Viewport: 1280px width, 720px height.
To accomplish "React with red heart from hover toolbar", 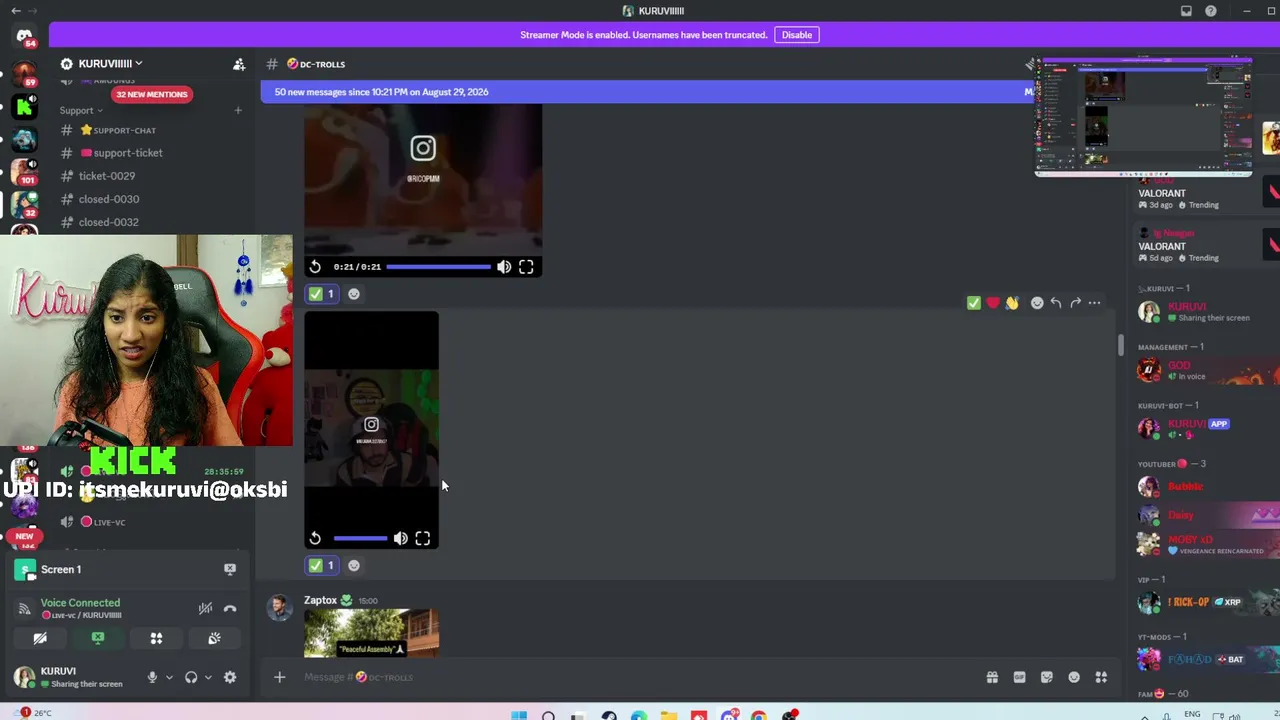I will (993, 303).
